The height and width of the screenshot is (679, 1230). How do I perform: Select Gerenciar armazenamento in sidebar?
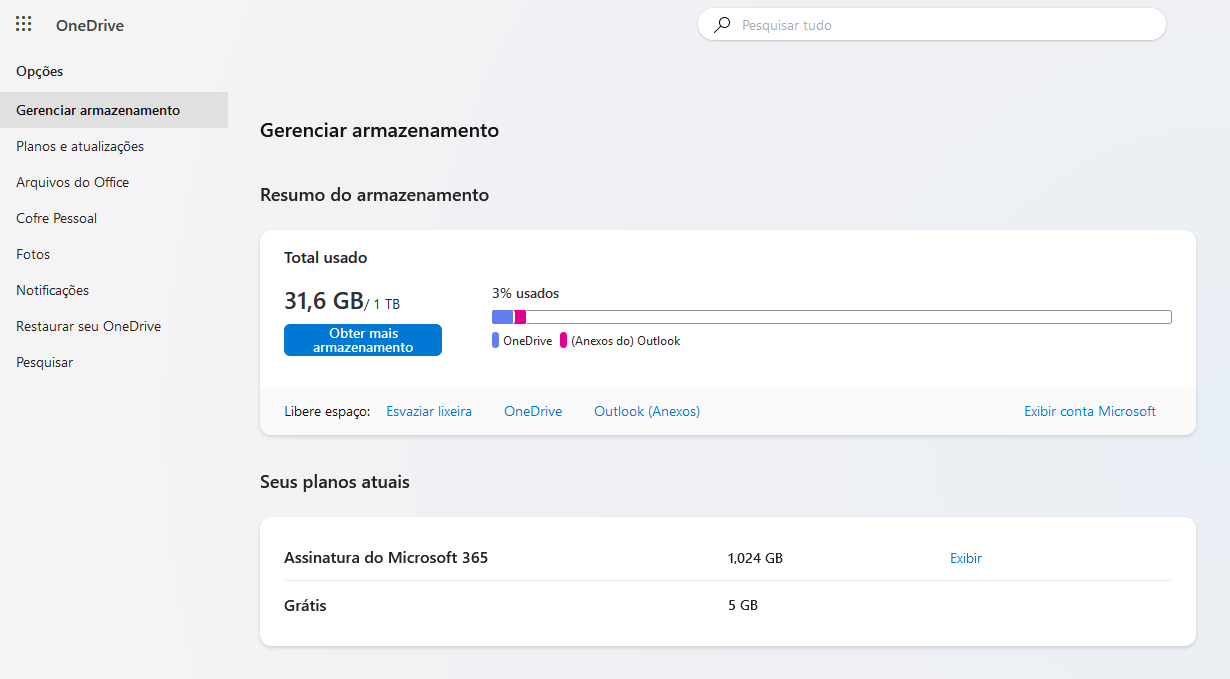pos(114,110)
